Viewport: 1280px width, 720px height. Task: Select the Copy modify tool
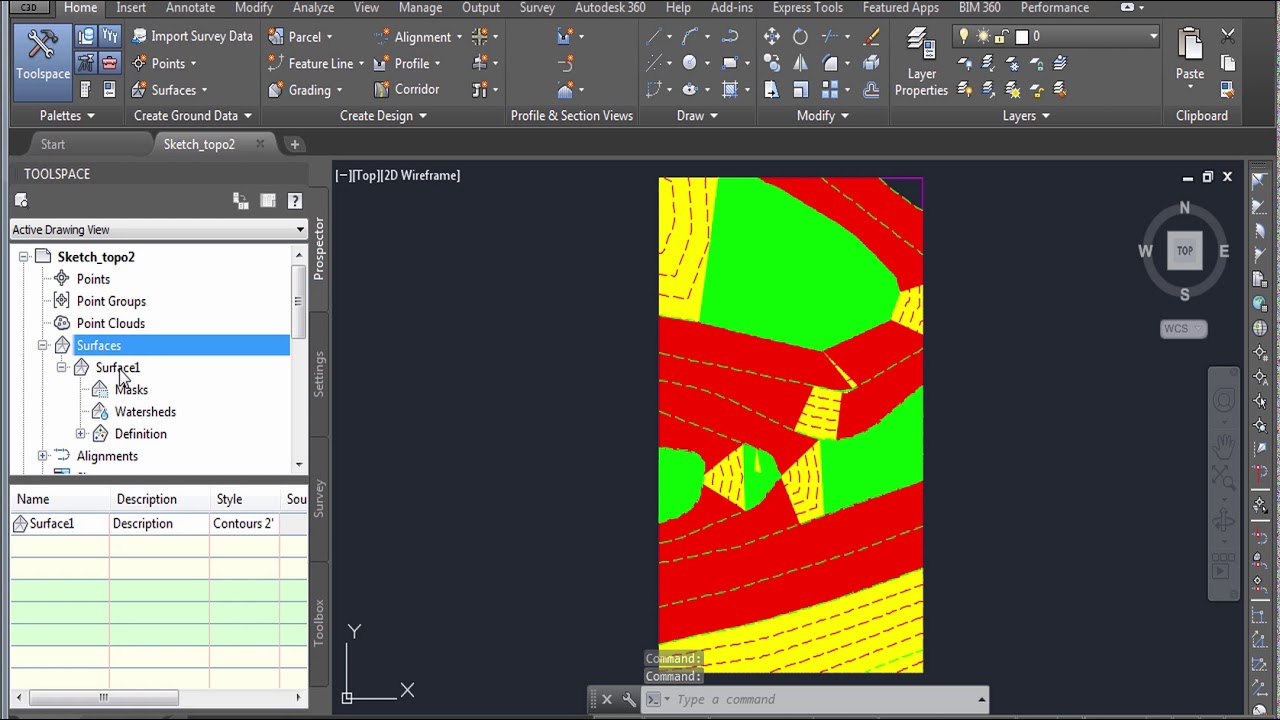click(772, 63)
